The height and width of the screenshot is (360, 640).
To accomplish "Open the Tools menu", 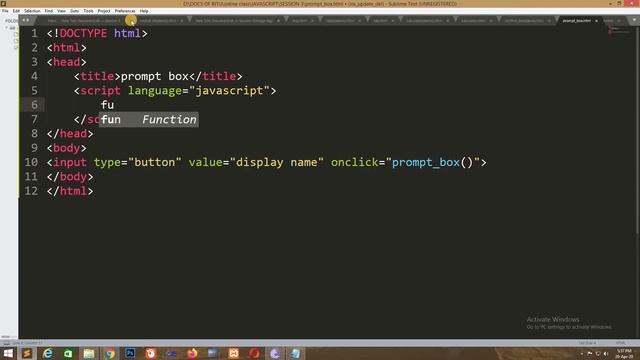I will point(88,11).
